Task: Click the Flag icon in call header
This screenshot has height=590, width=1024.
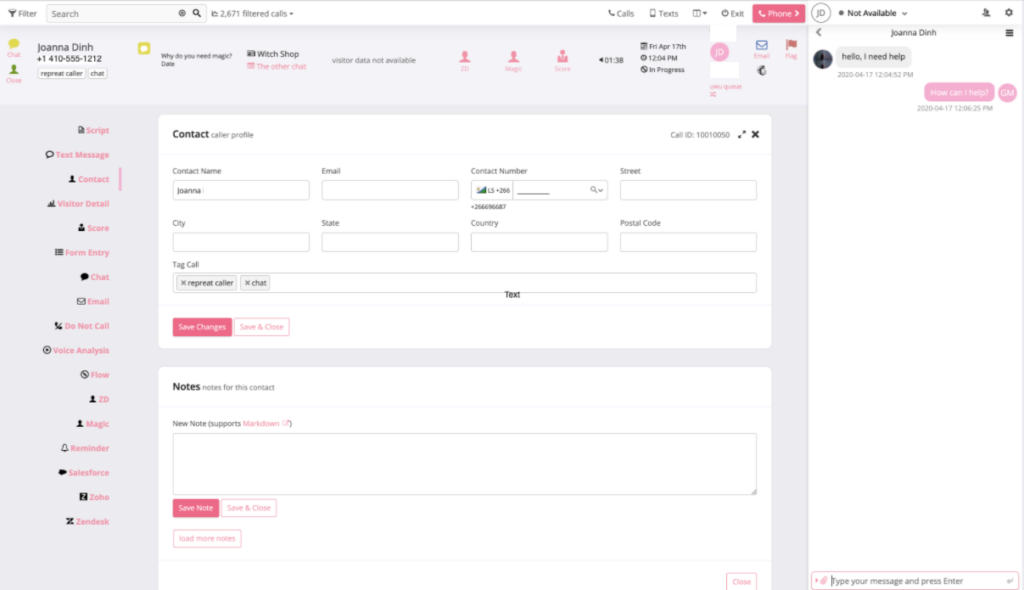Action: tap(791, 46)
